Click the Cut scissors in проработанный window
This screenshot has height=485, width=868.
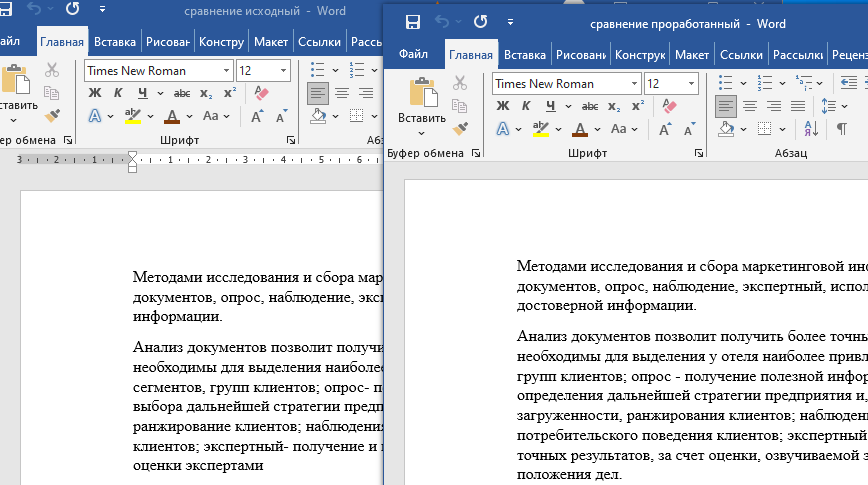[460, 83]
